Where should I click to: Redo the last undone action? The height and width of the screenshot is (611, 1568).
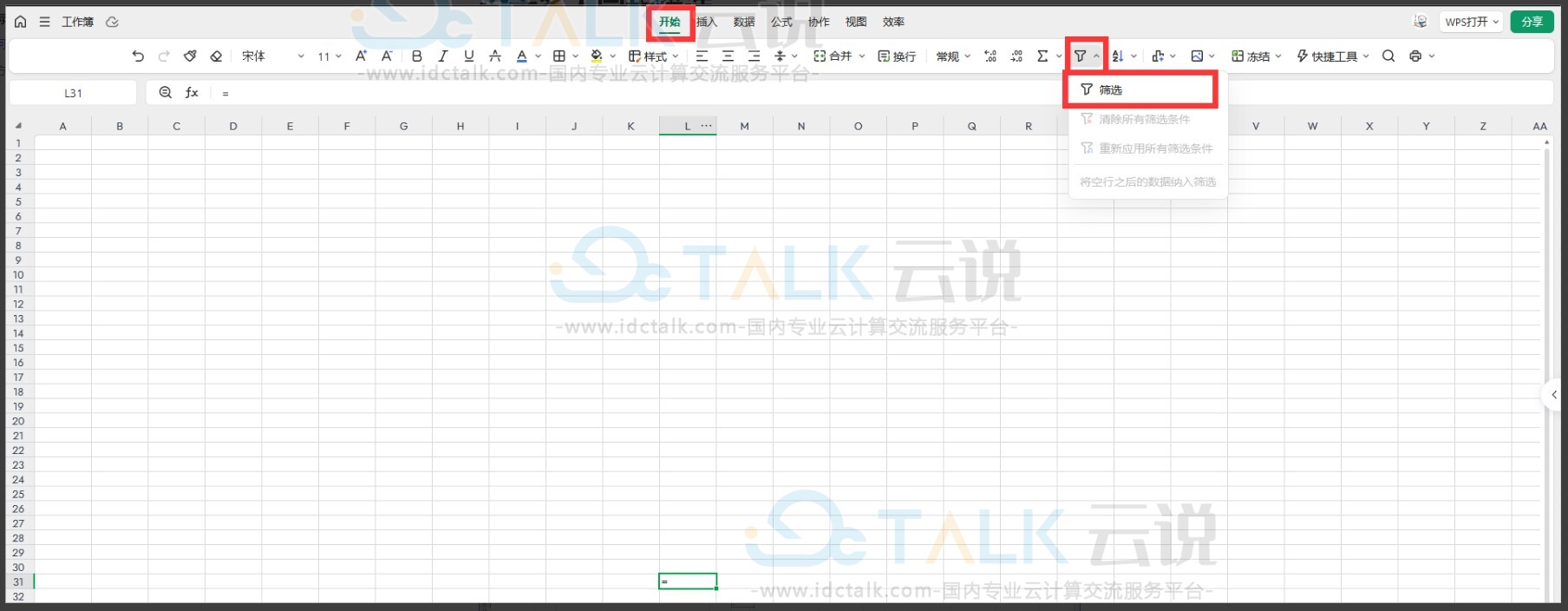164,56
